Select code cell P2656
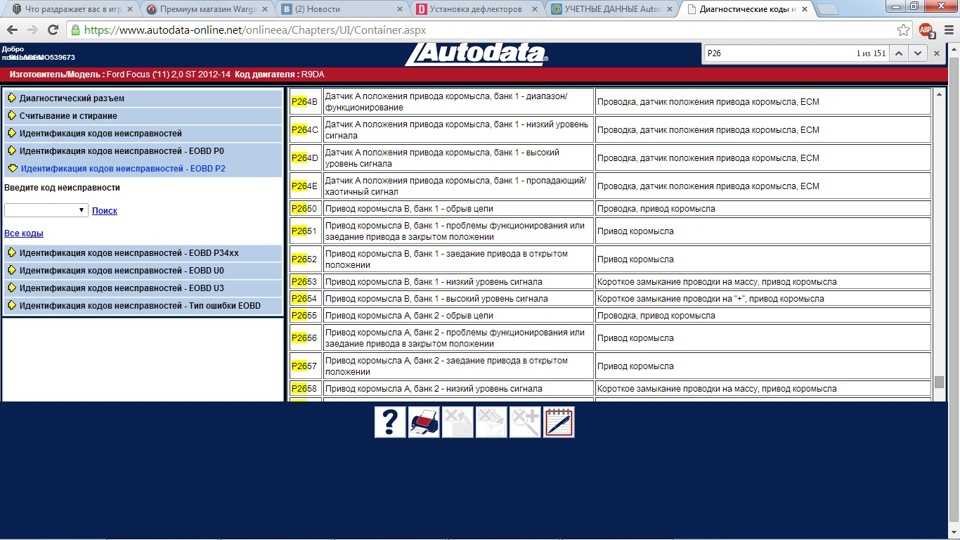 coord(305,338)
